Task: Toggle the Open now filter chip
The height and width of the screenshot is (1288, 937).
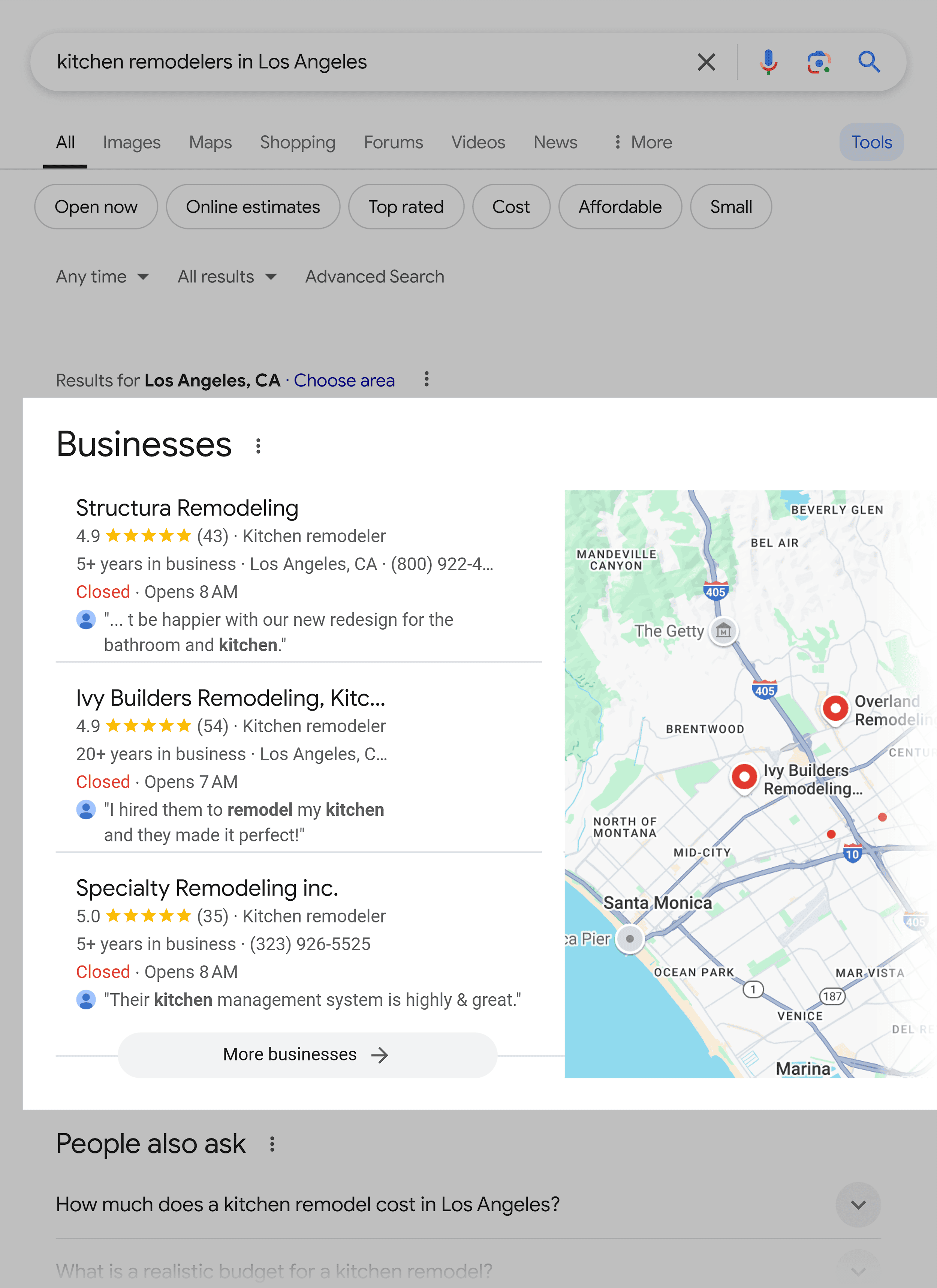Action: [96, 207]
